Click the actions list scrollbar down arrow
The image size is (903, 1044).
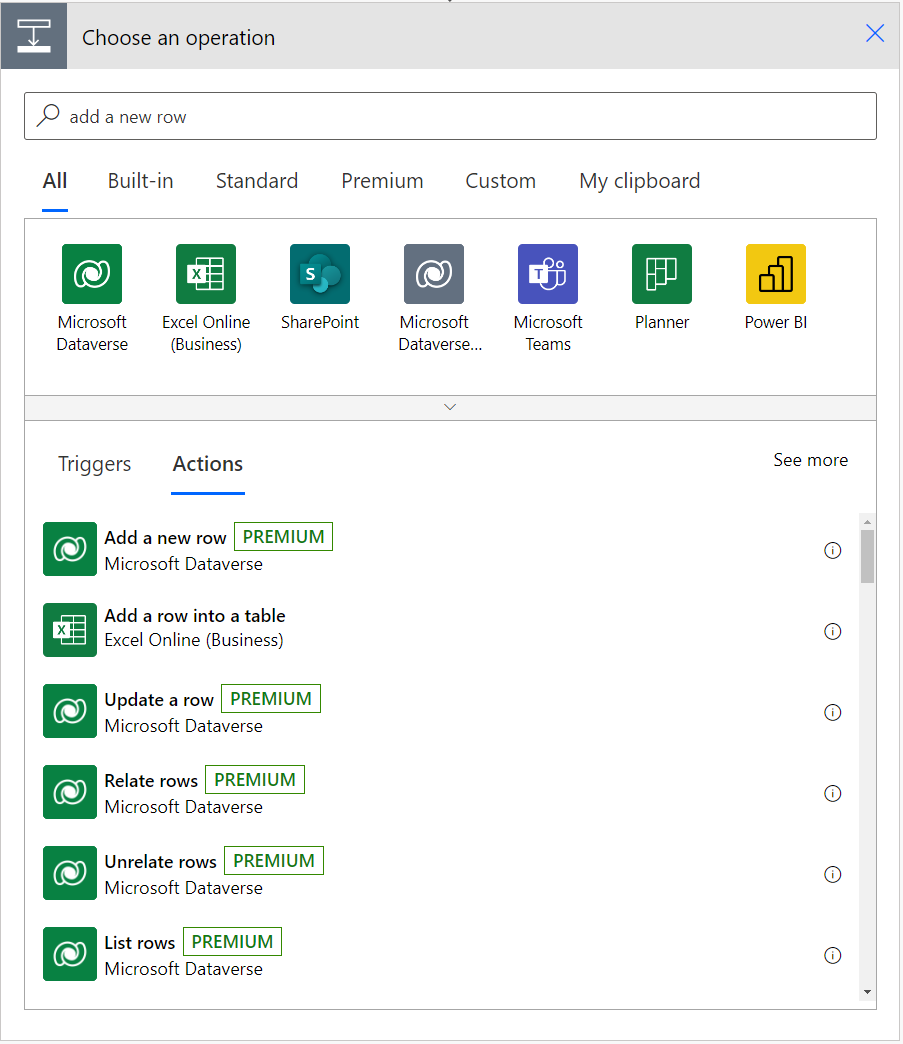[x=867, y=991]
